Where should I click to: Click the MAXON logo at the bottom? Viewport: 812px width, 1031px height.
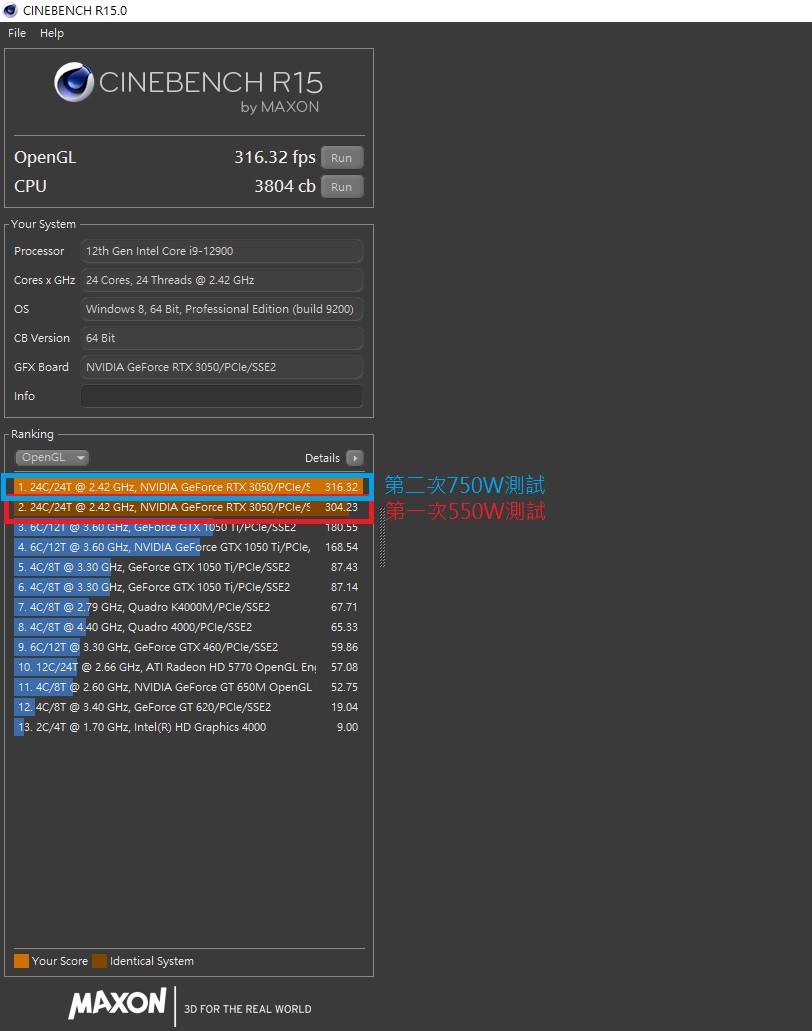point(117,1003)
